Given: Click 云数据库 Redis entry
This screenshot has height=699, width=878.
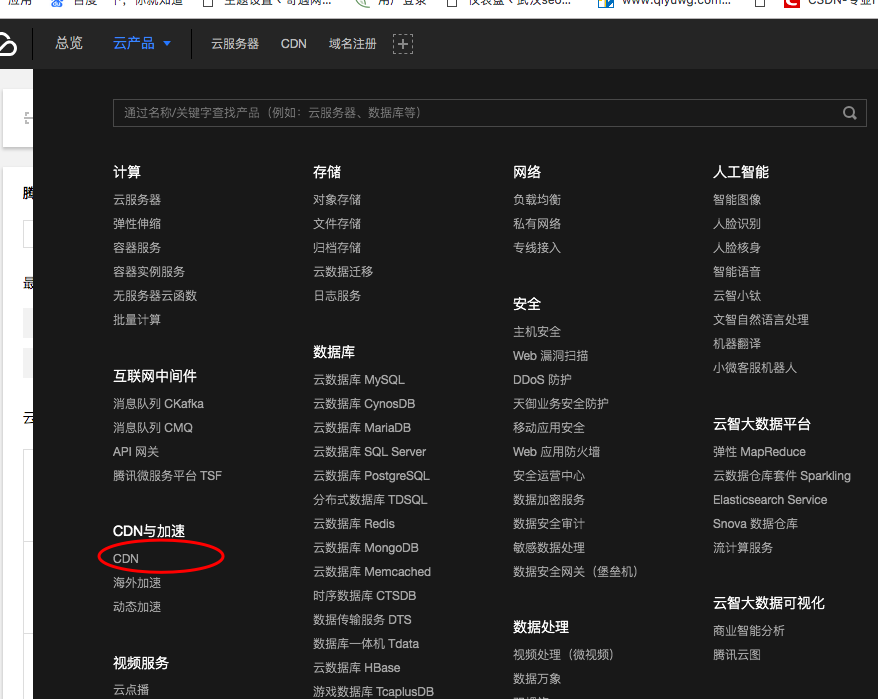Looking at the screenshot, I should 354,524.
